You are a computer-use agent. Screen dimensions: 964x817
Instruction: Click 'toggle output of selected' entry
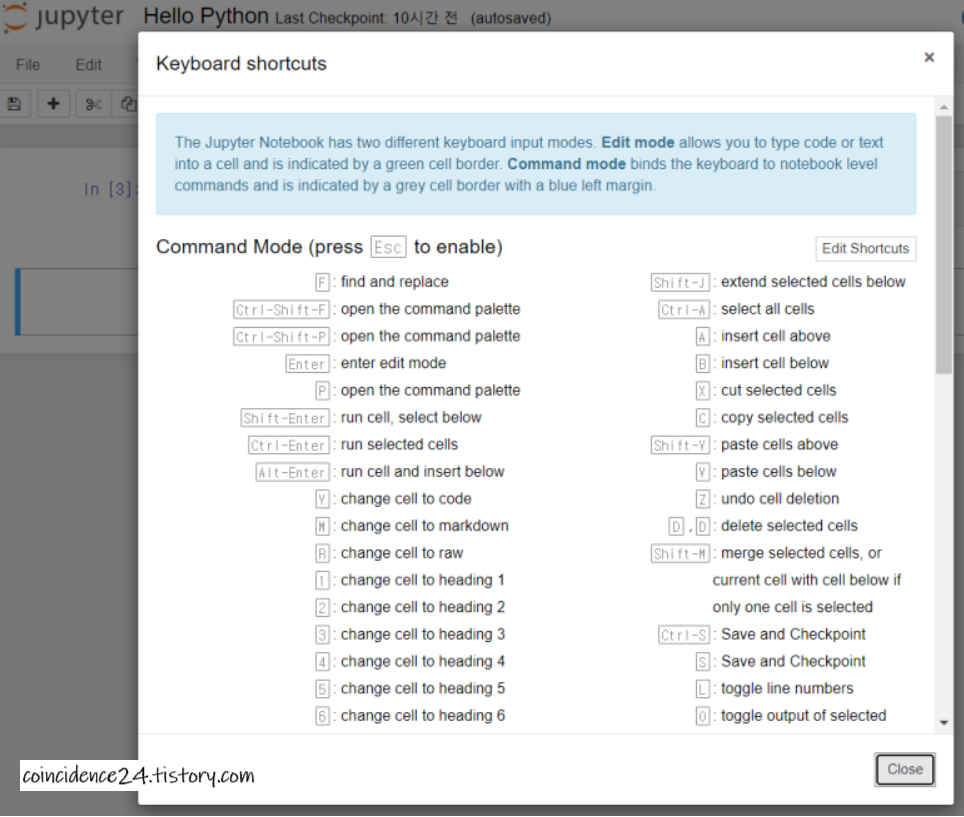tap(804, 716)
